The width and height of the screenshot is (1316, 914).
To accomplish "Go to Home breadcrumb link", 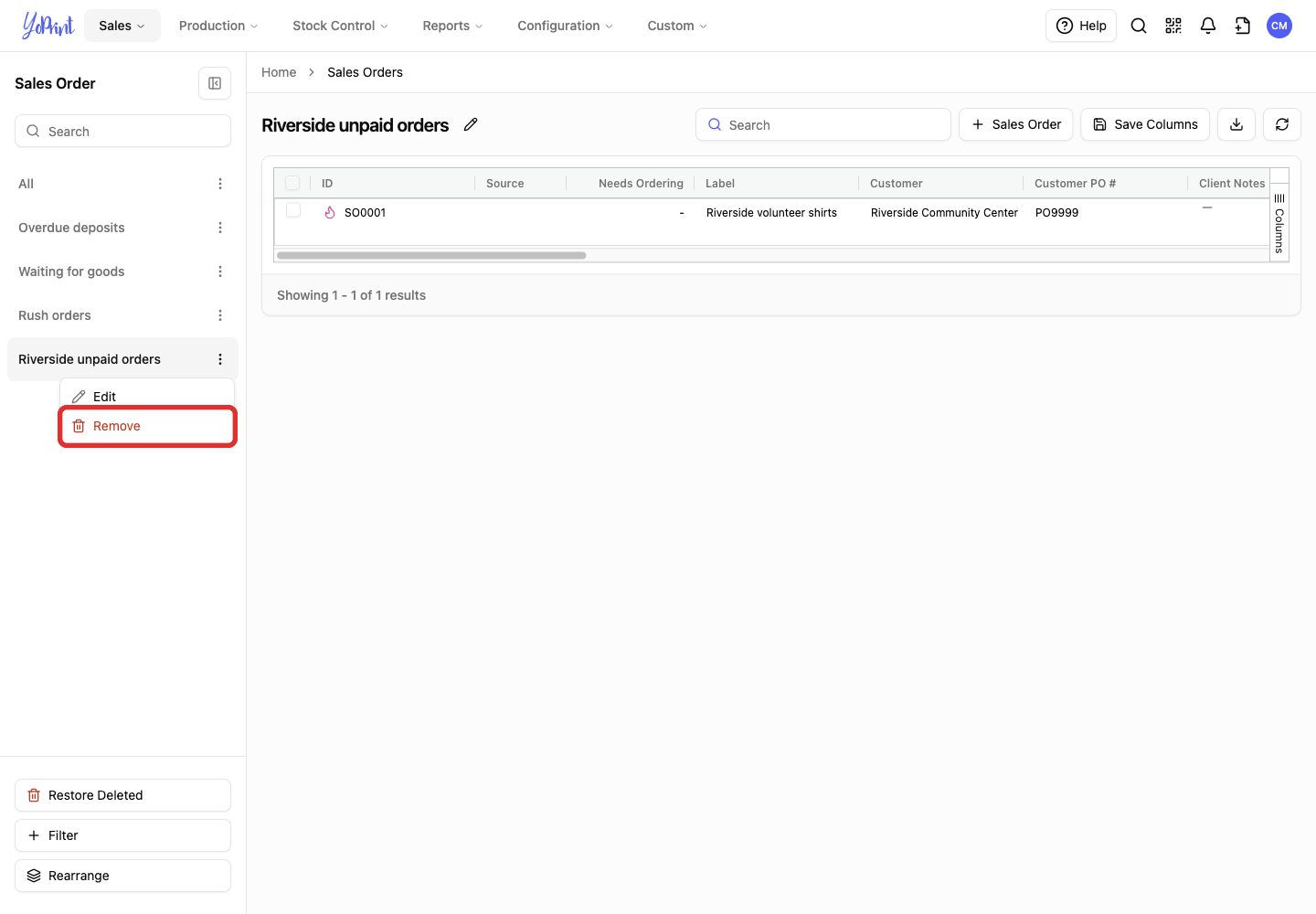I will pos(279,72).
